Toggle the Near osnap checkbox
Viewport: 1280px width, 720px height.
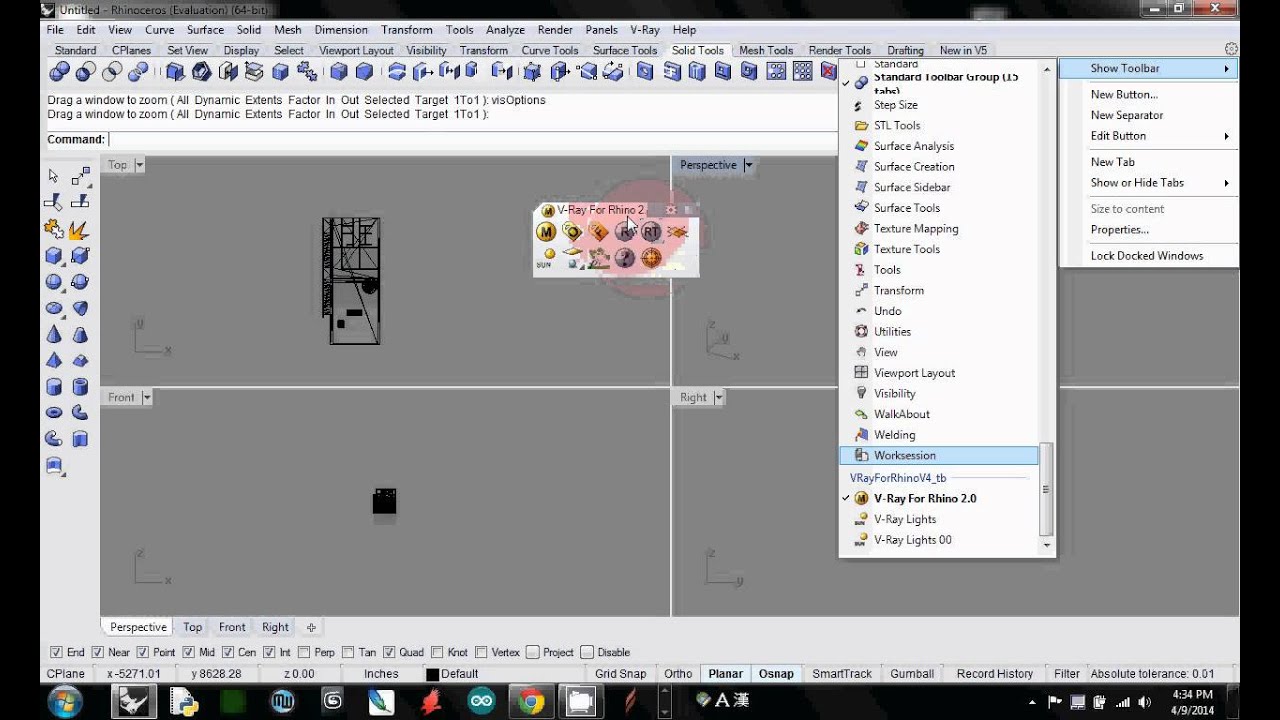pyautogui.click(x=97, y=652)
